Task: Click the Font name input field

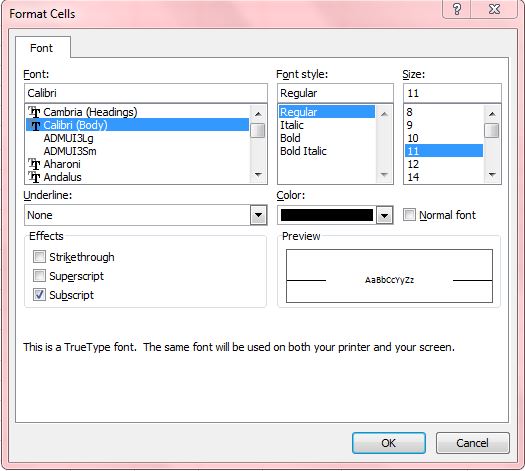Action: [146, 93]
